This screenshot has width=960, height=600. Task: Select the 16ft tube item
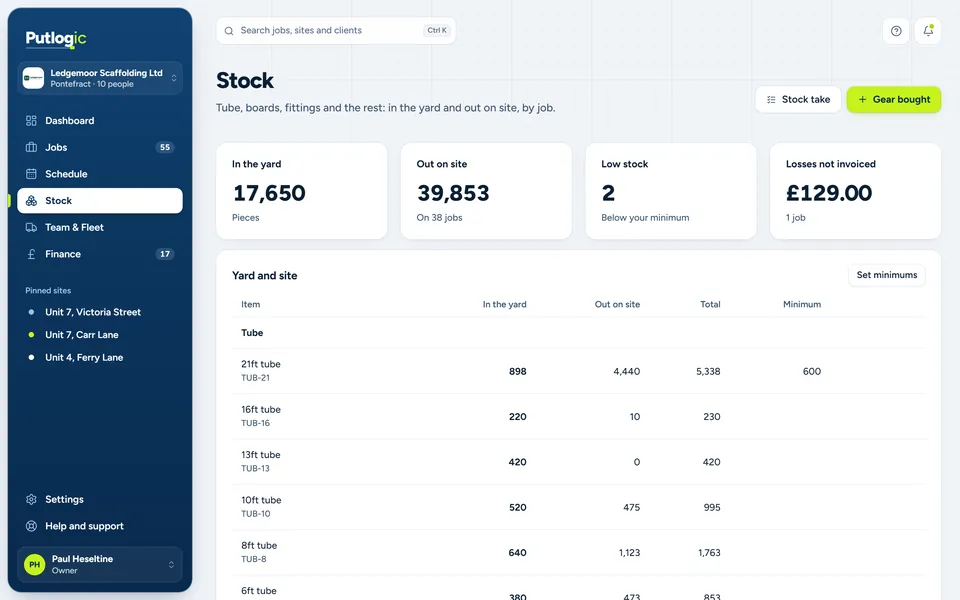[261, 410]
